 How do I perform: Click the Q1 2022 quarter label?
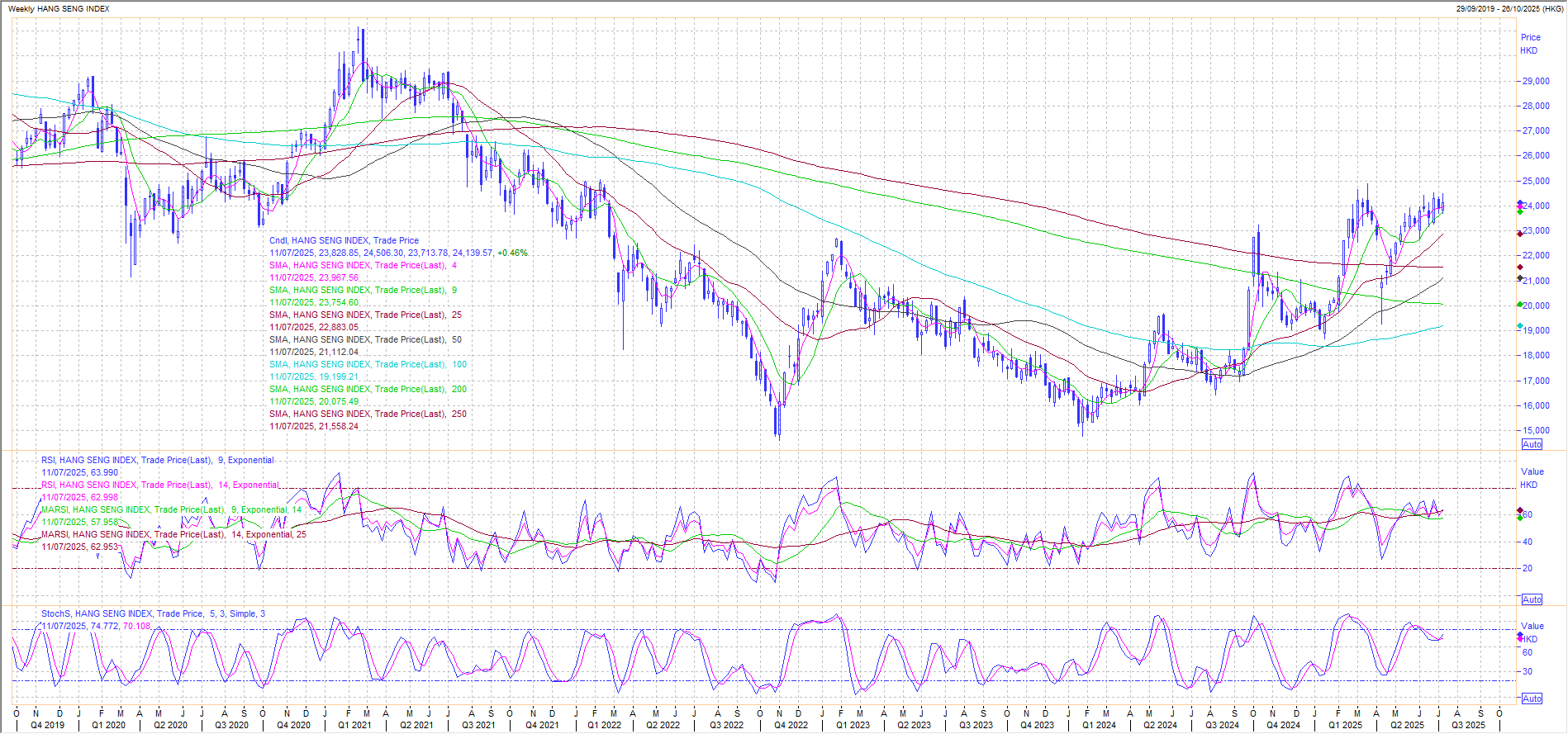coord(604,726)
